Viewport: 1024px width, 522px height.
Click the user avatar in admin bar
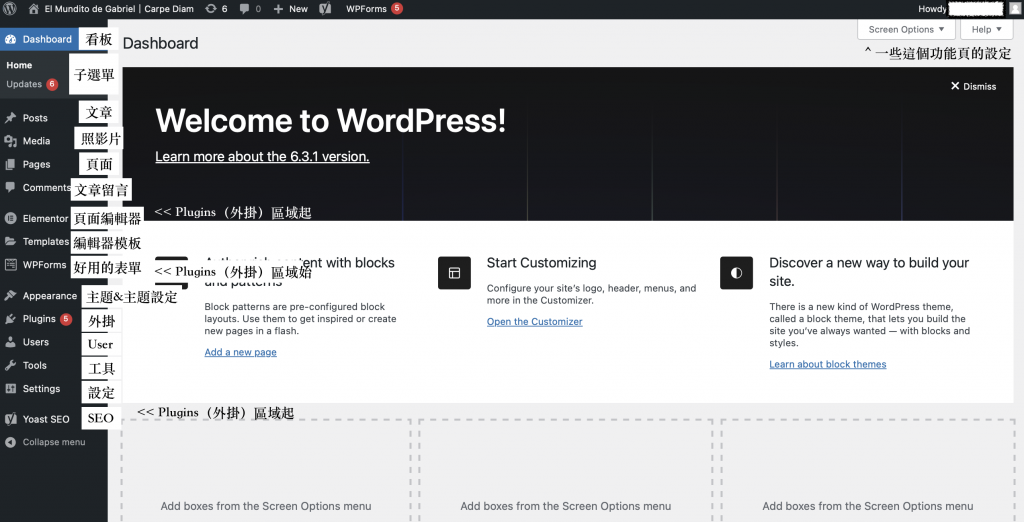coord(1015,9)
